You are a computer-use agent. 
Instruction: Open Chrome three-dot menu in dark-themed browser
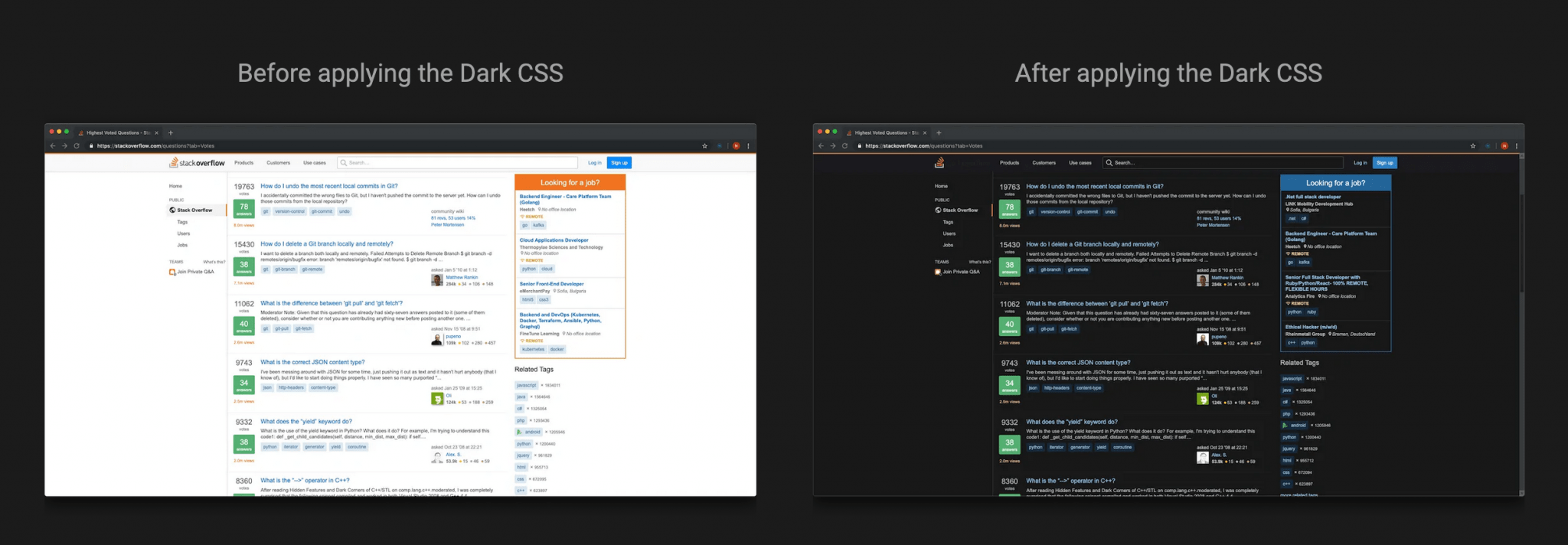tap(1516, 145)
